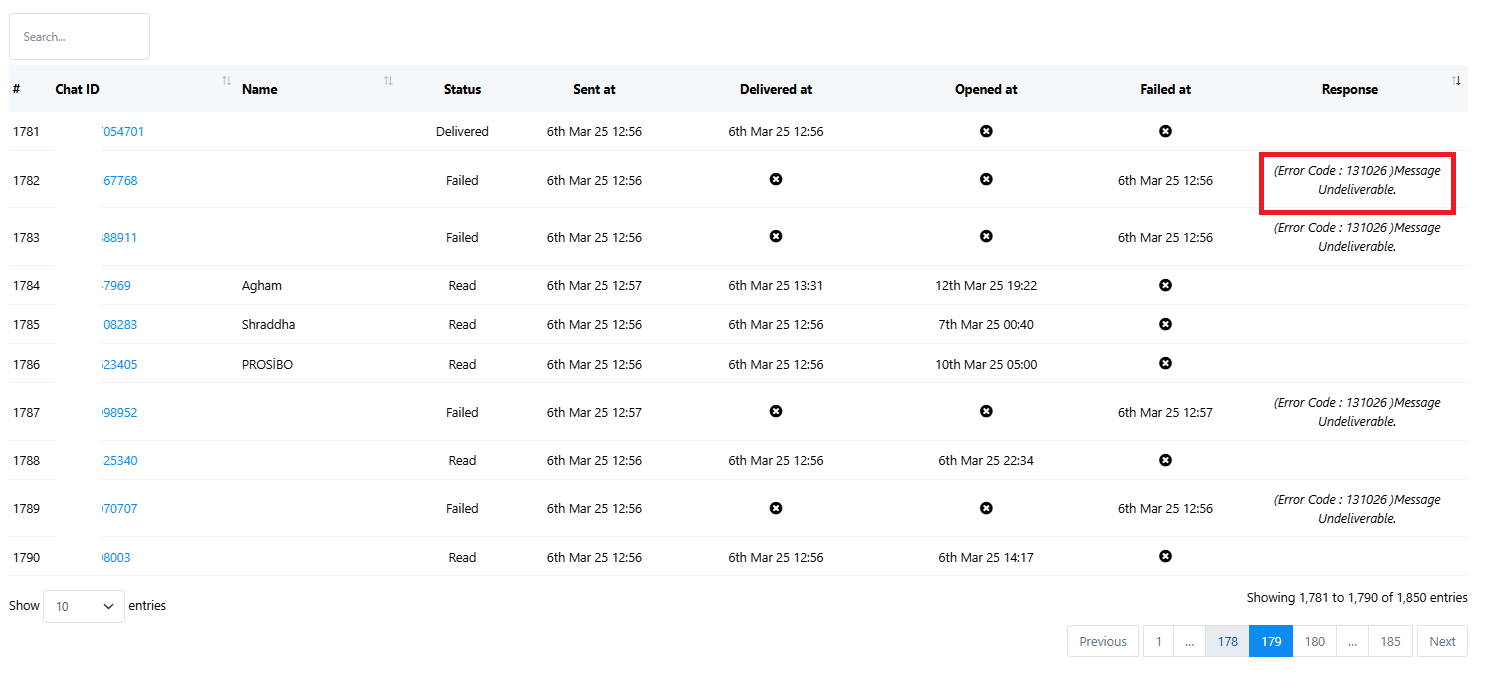Click Opened-at cross icon in row 1787
1489x688 pixels.
[986, 411]
